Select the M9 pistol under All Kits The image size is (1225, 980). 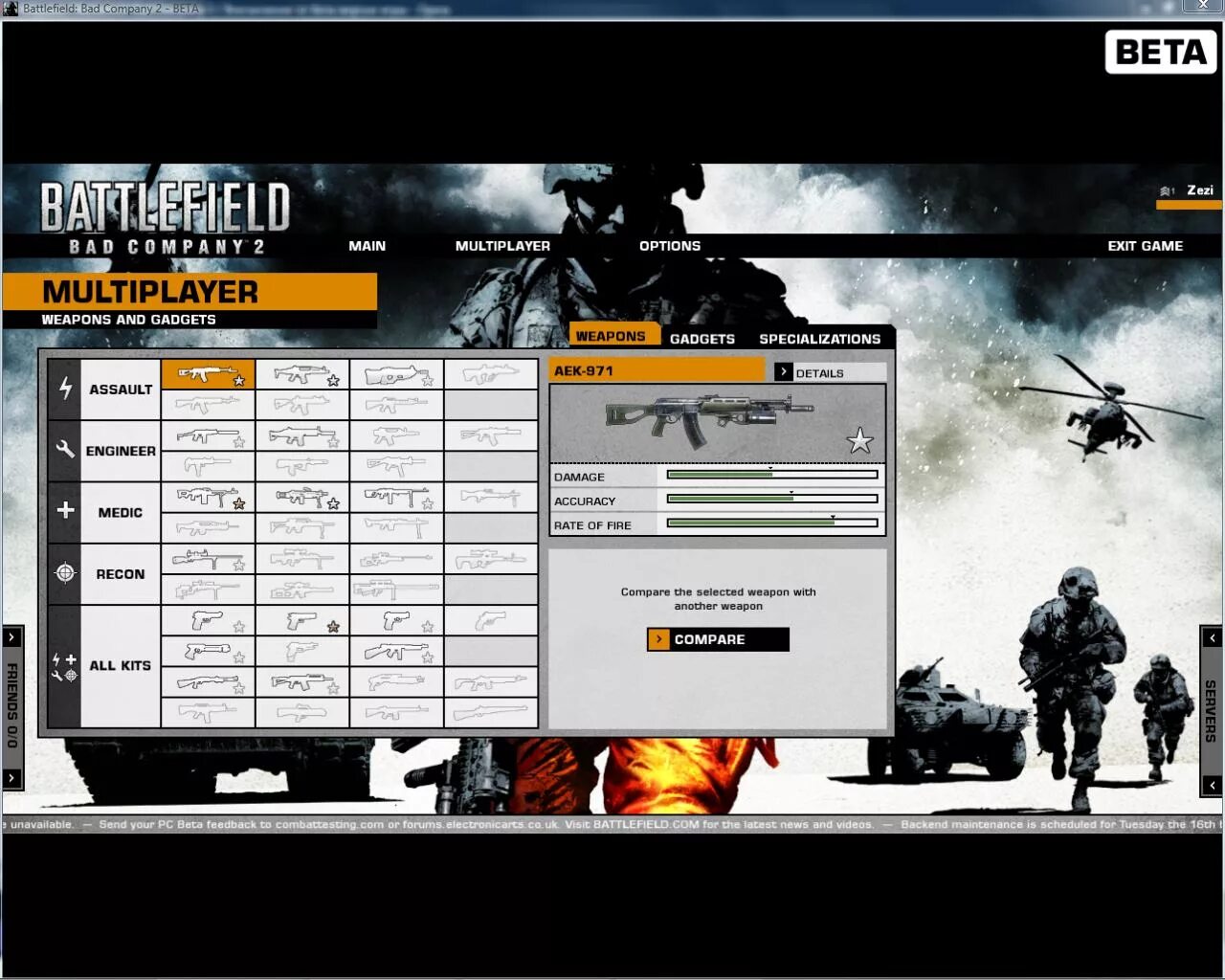[x=208, y=621]
